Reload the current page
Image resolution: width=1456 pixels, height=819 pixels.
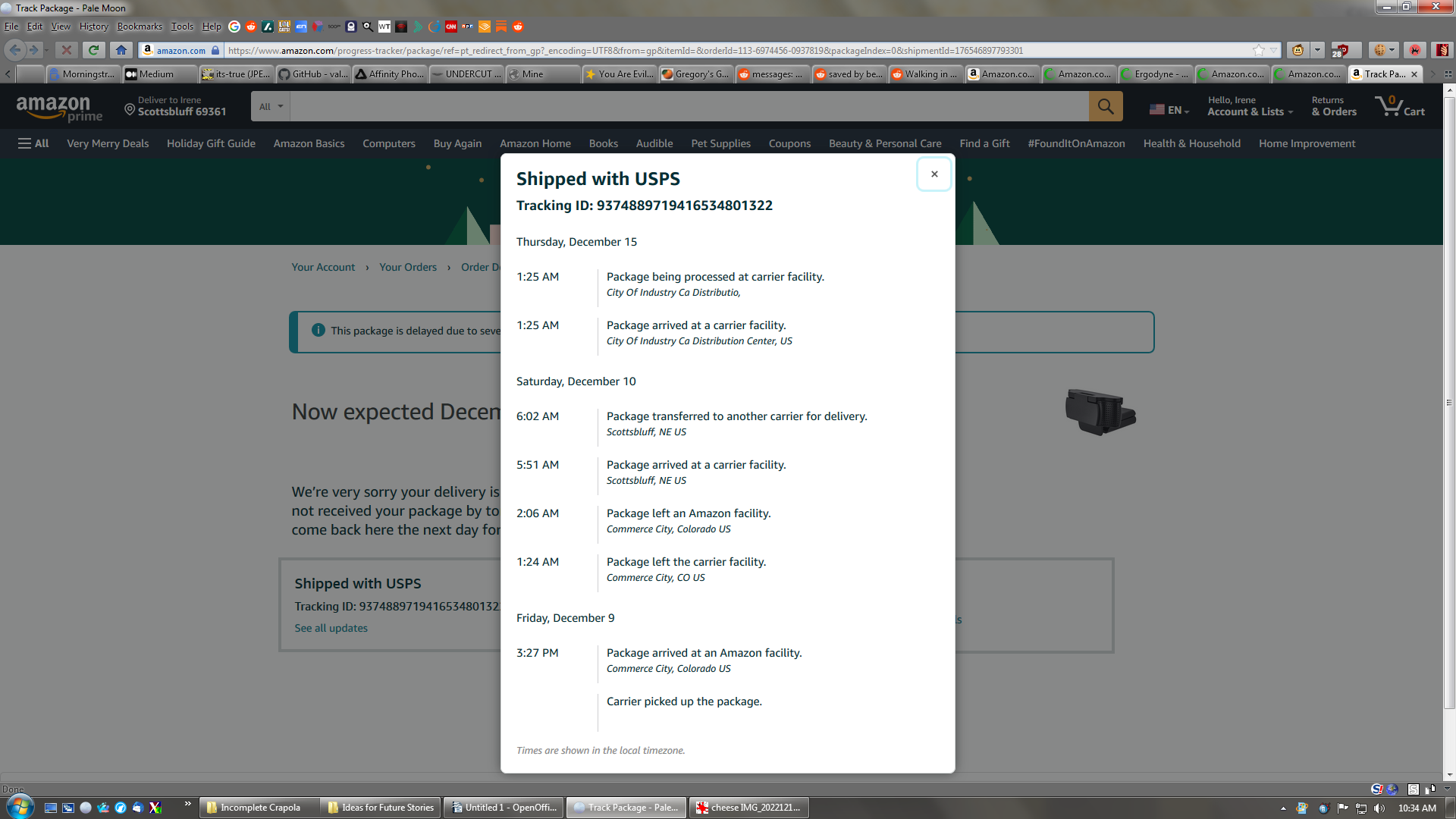pyautogui.click(x=93, y=50)
